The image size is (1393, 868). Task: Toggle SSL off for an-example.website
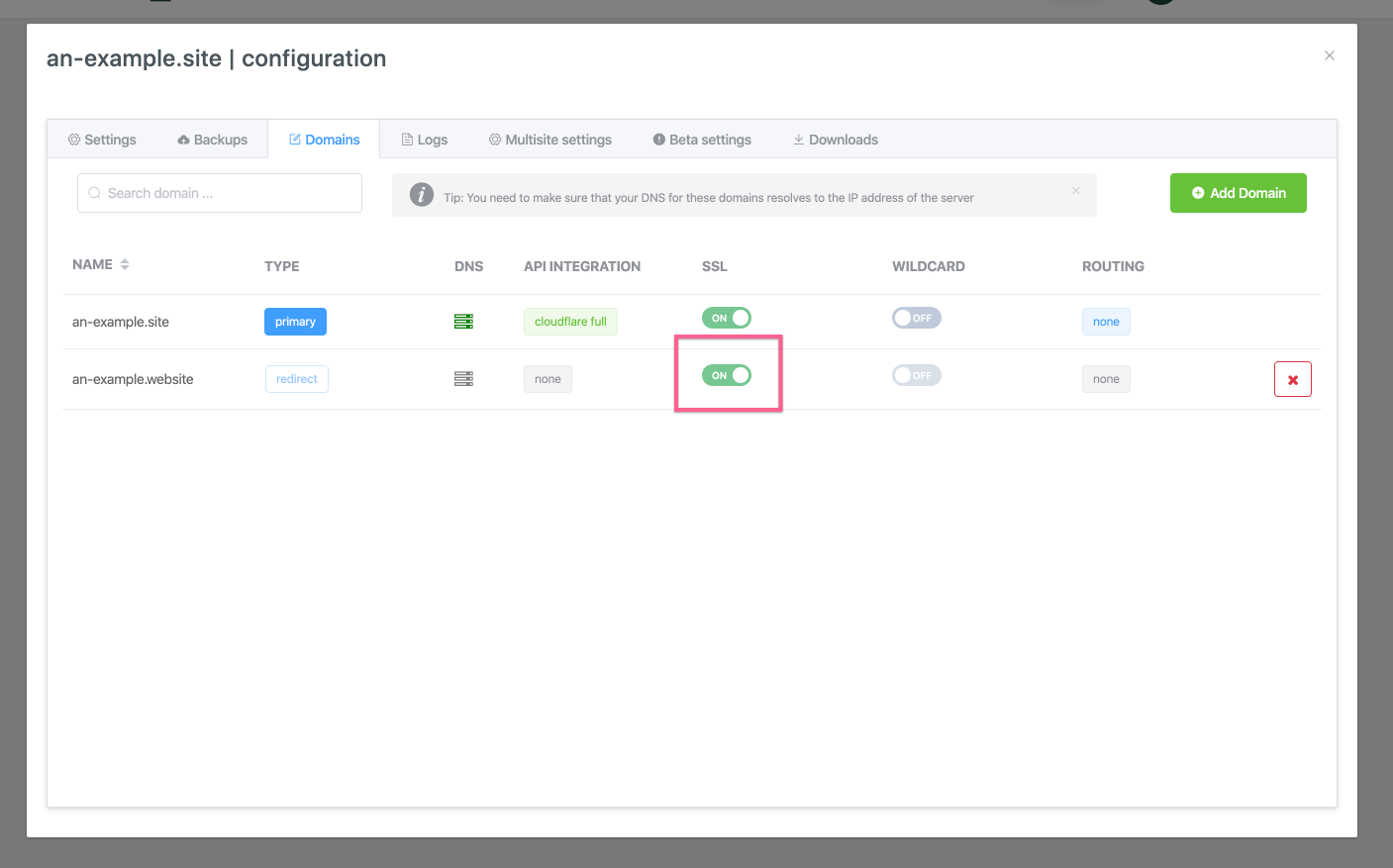(727, 375)
